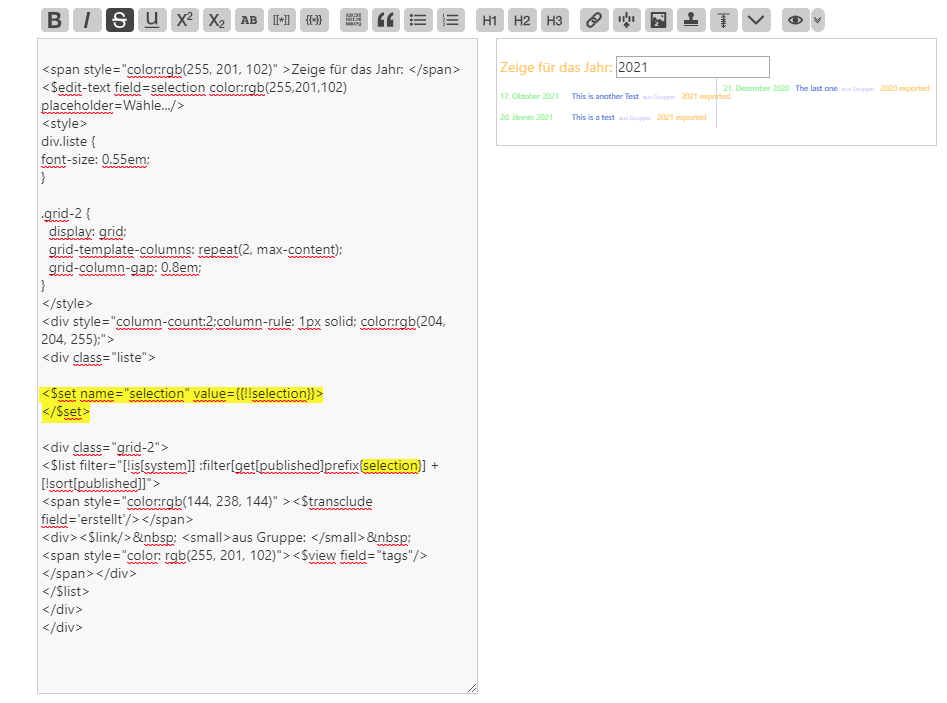Apply underline formatting
Screen dimensions: 947x703
point(152,20)
